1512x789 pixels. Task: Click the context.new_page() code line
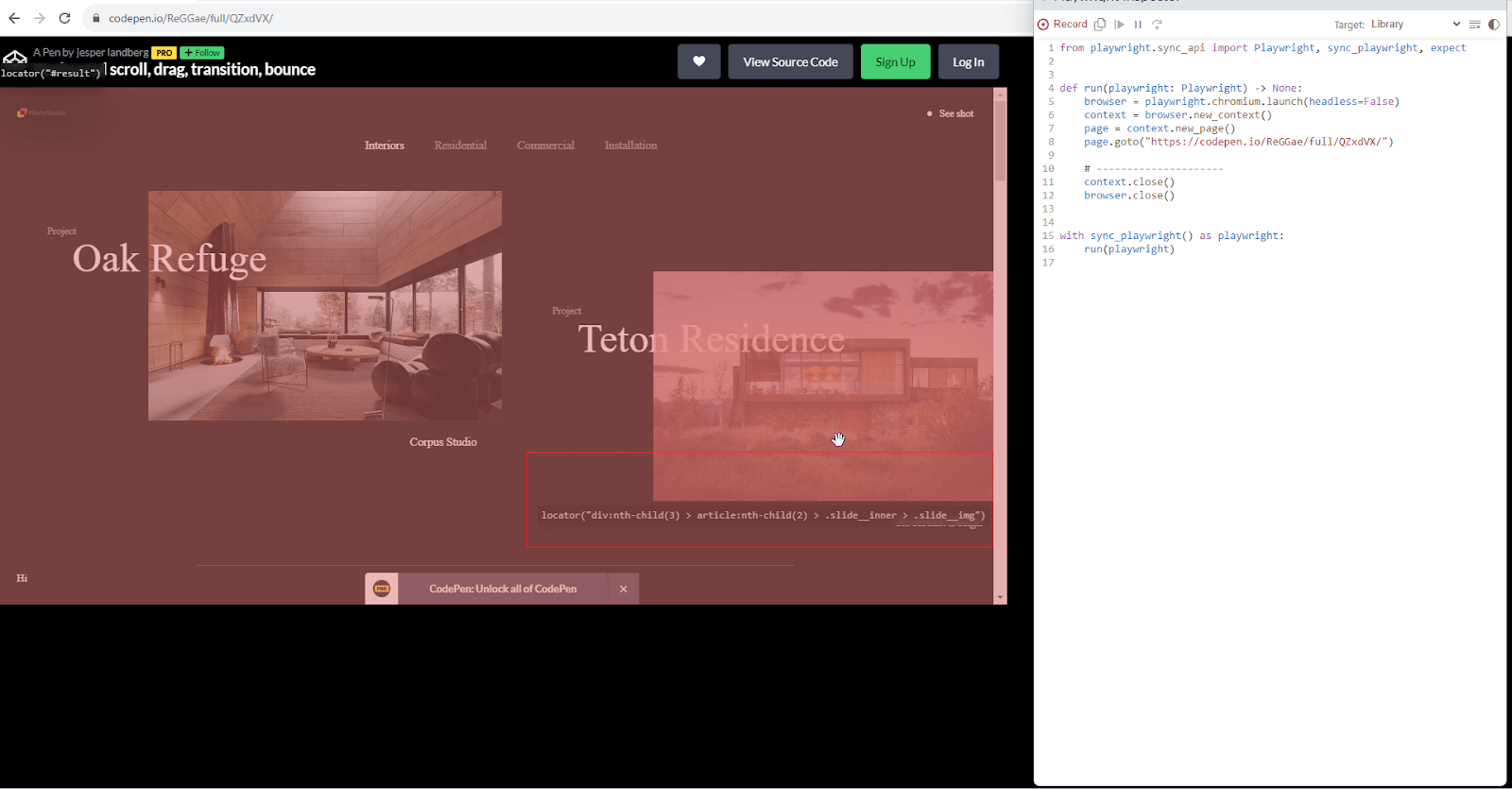click(x=1160, y=129)
